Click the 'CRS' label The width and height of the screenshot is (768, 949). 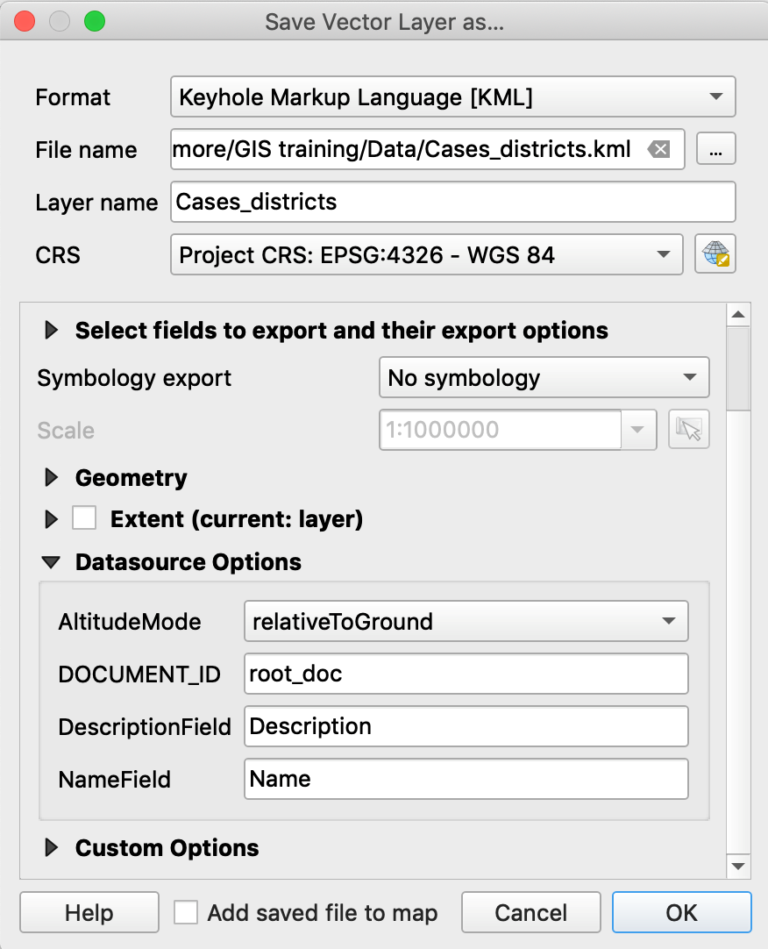pos(57,255)
